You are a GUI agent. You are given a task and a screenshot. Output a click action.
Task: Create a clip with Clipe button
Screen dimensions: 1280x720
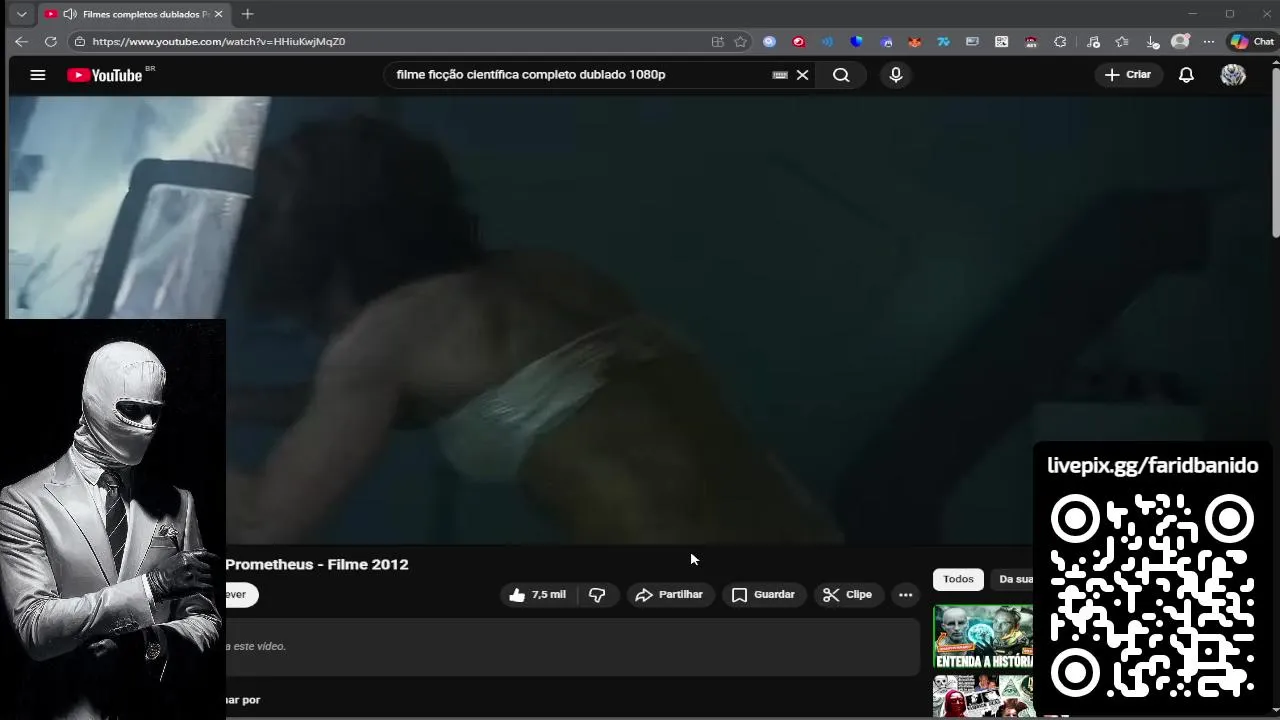pos(848,595)
